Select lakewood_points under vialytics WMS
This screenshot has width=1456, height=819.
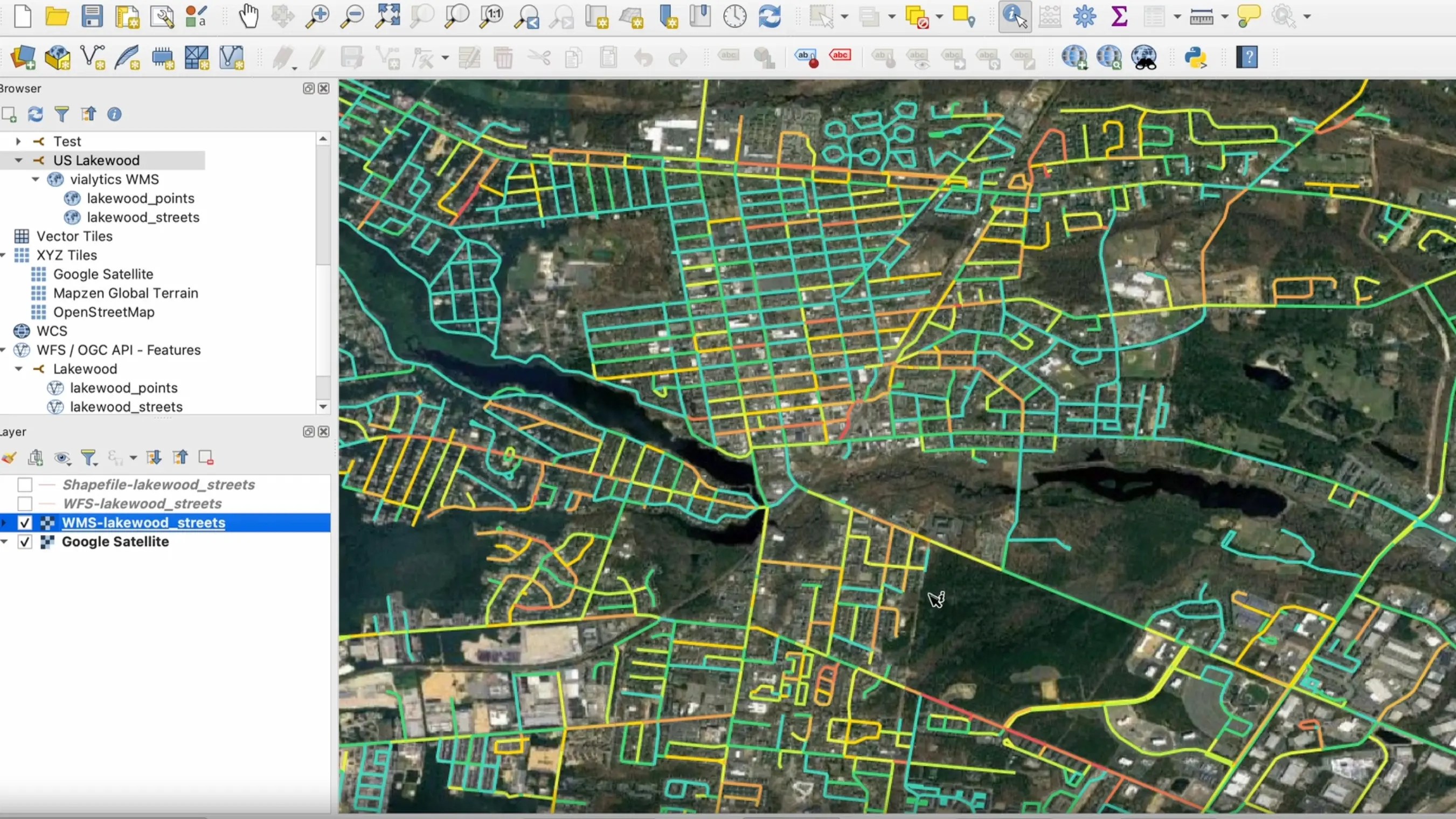point(140,198)
